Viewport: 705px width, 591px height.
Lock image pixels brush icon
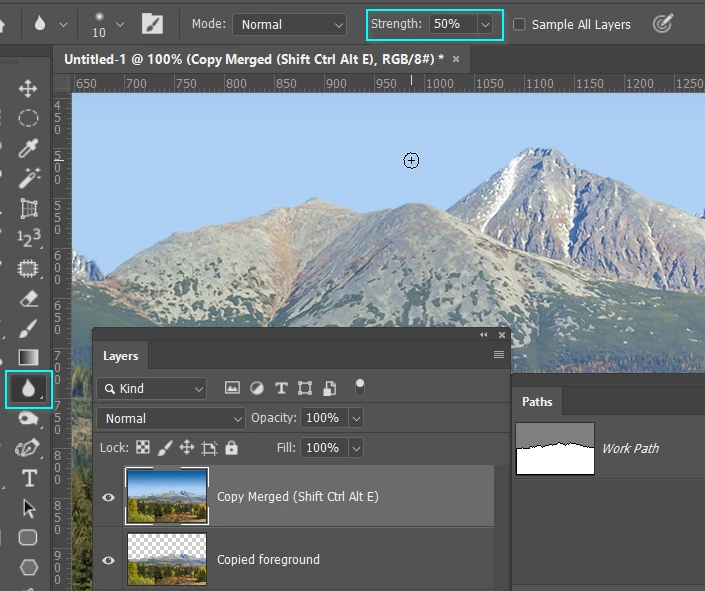[x=165, y=448]
